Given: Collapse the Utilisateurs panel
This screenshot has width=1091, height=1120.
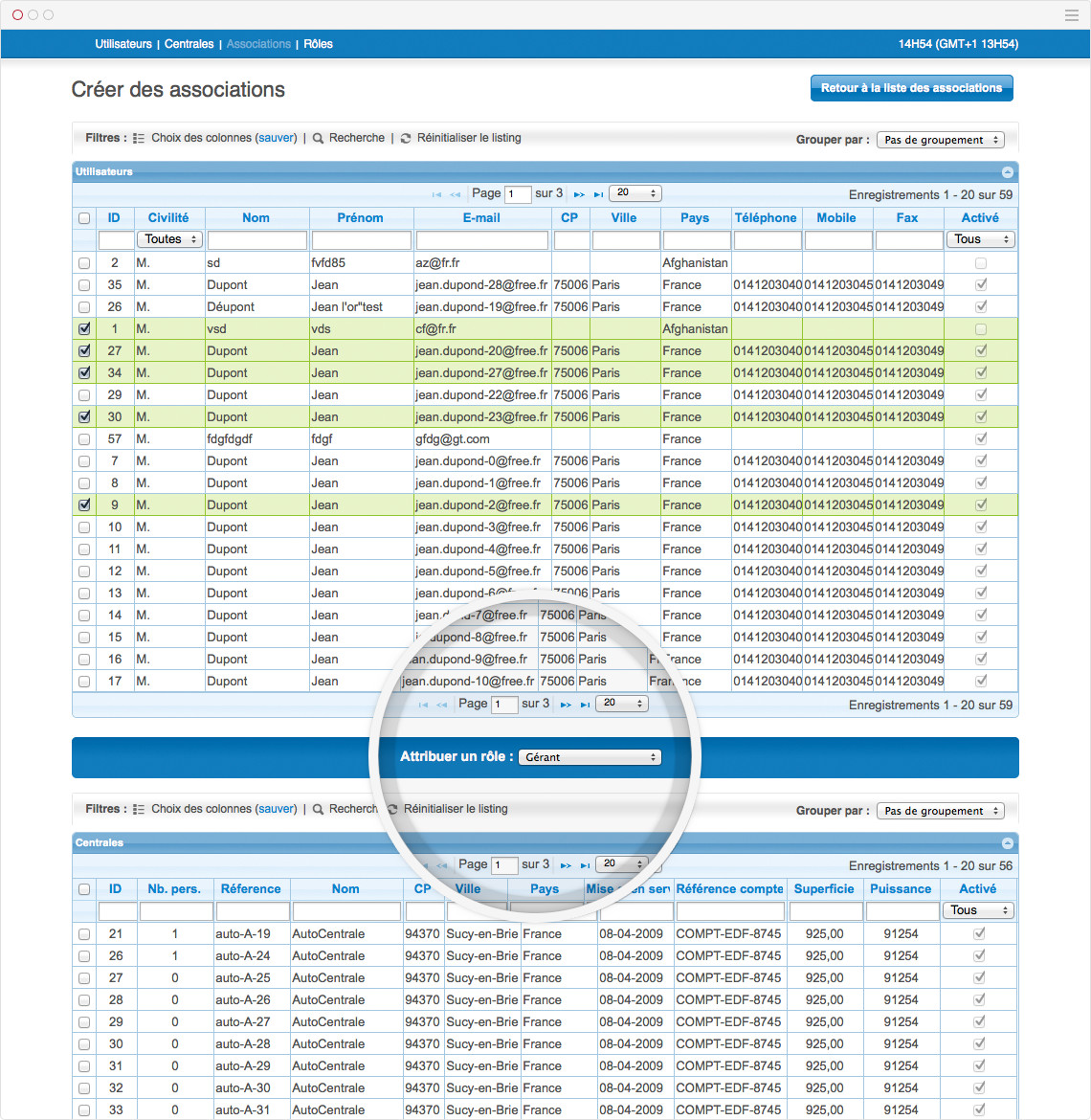Looking at the screenshot, I should pyautogui.click(x=1008, y=172).
